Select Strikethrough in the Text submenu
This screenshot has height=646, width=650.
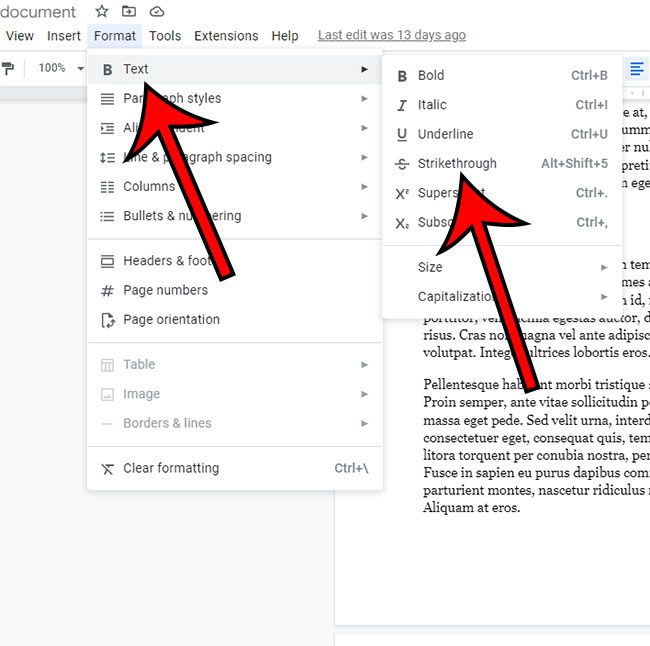[x=457, y=163]
